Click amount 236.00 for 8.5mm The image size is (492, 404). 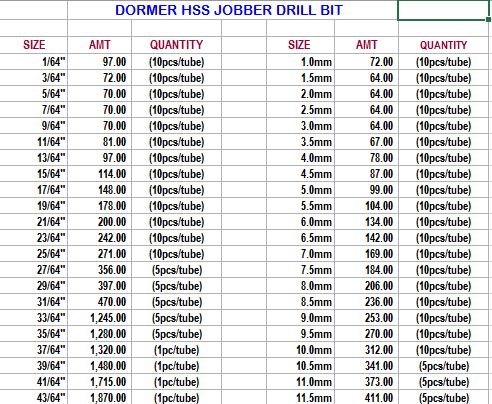(x=366, y=302)
